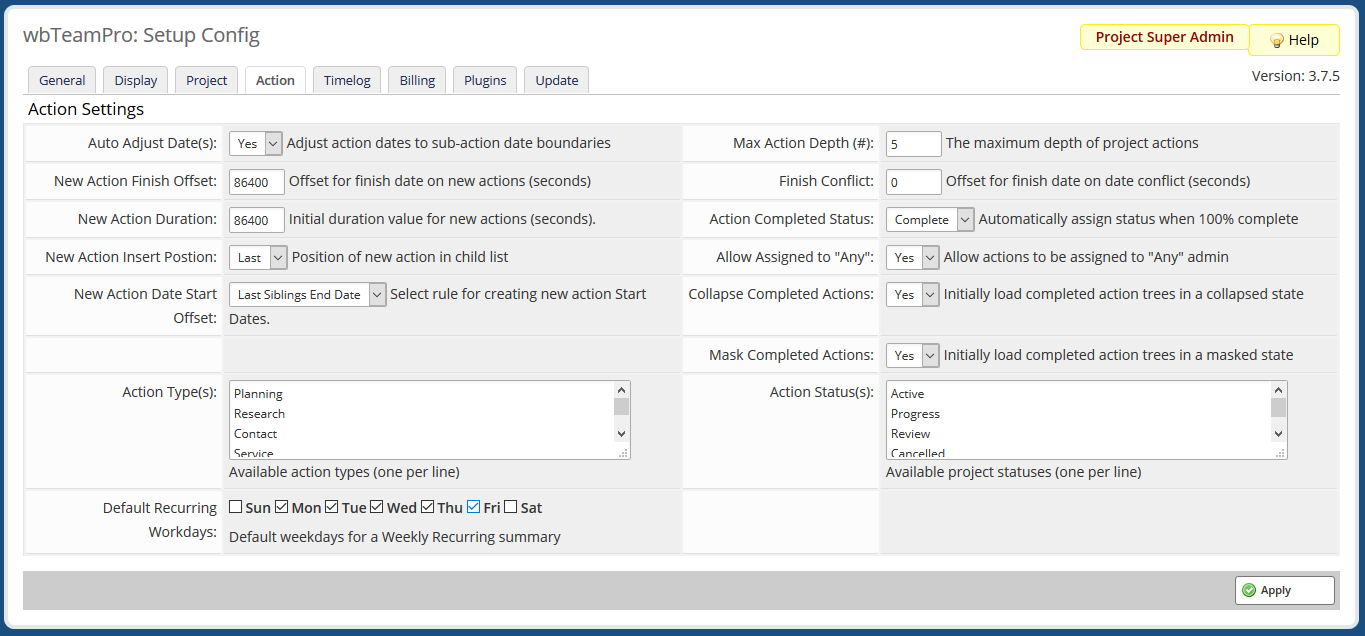
Task: Click the Active line in action statuses
Action: pos(907,394)
